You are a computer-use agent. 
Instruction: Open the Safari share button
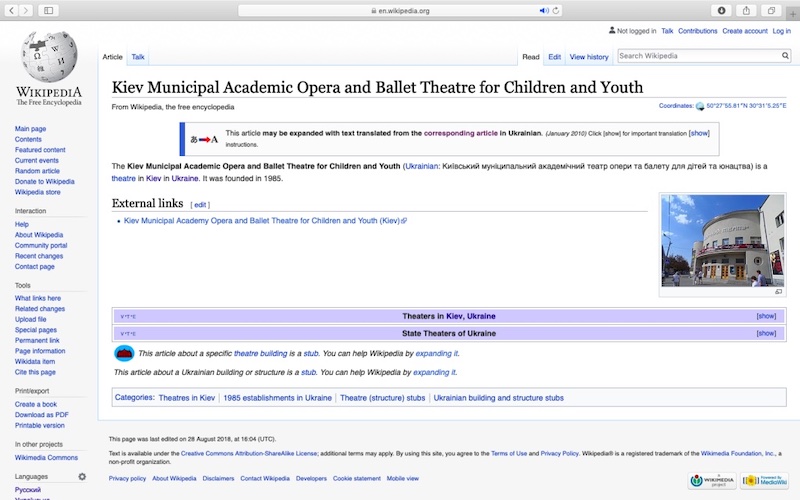[746, 10]
